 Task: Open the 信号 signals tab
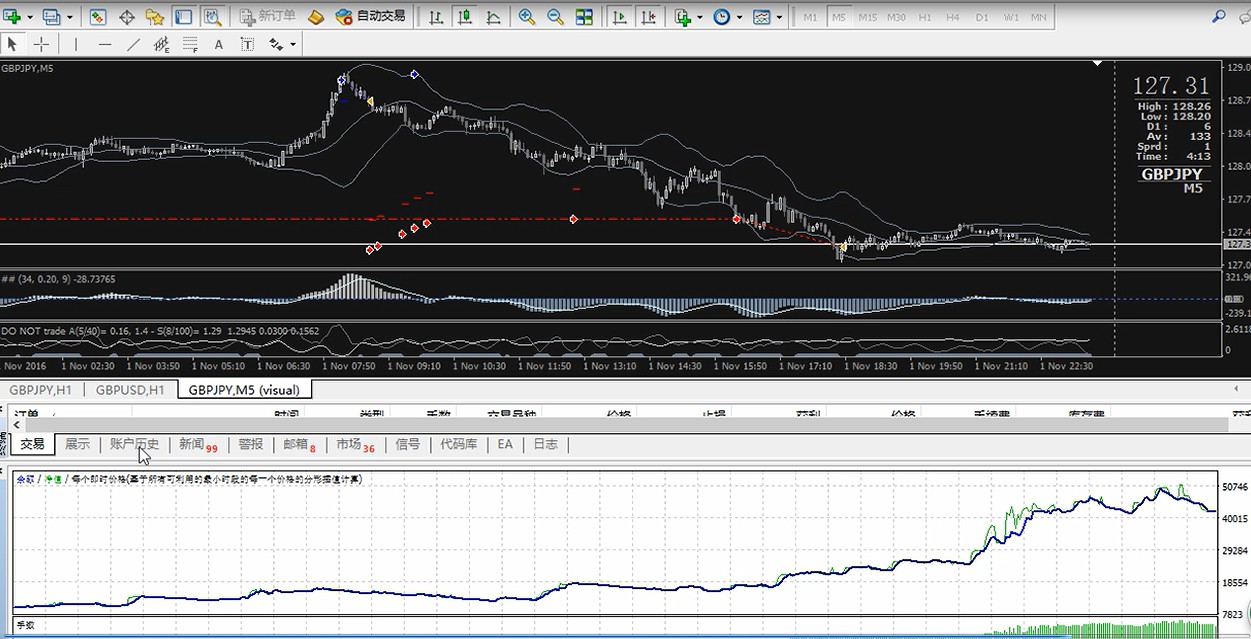click(407, 444)
